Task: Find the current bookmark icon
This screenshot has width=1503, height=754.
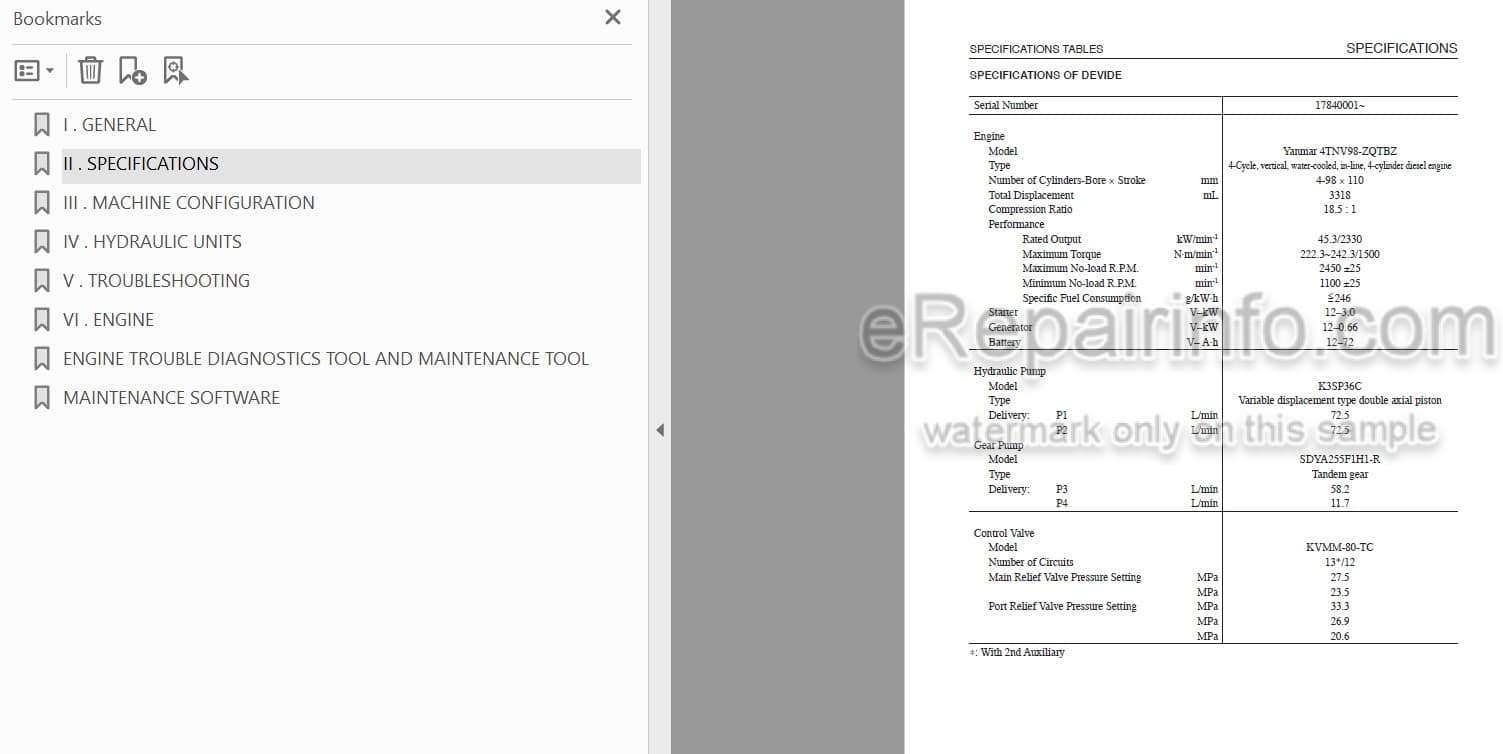Action: coord(176,70)
